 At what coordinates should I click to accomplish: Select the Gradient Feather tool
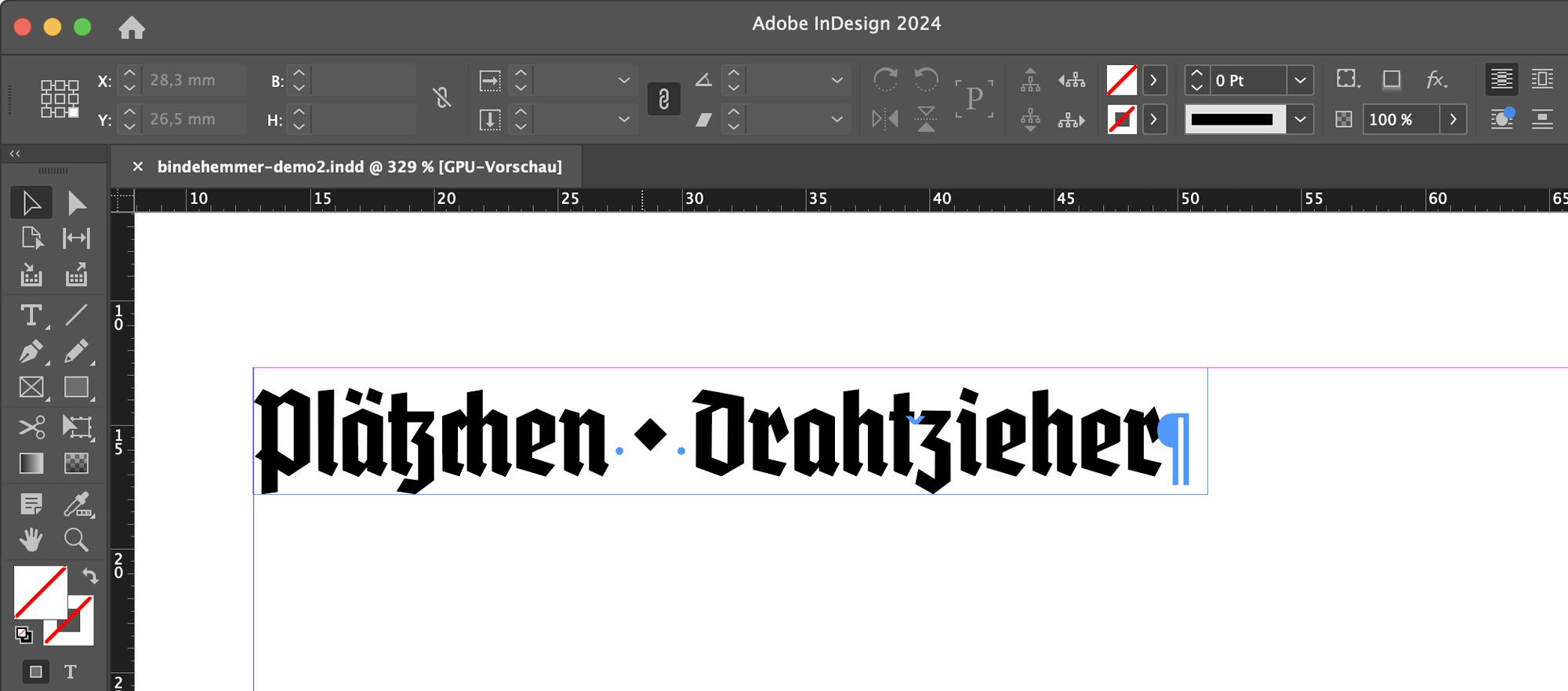pos(77,464)
